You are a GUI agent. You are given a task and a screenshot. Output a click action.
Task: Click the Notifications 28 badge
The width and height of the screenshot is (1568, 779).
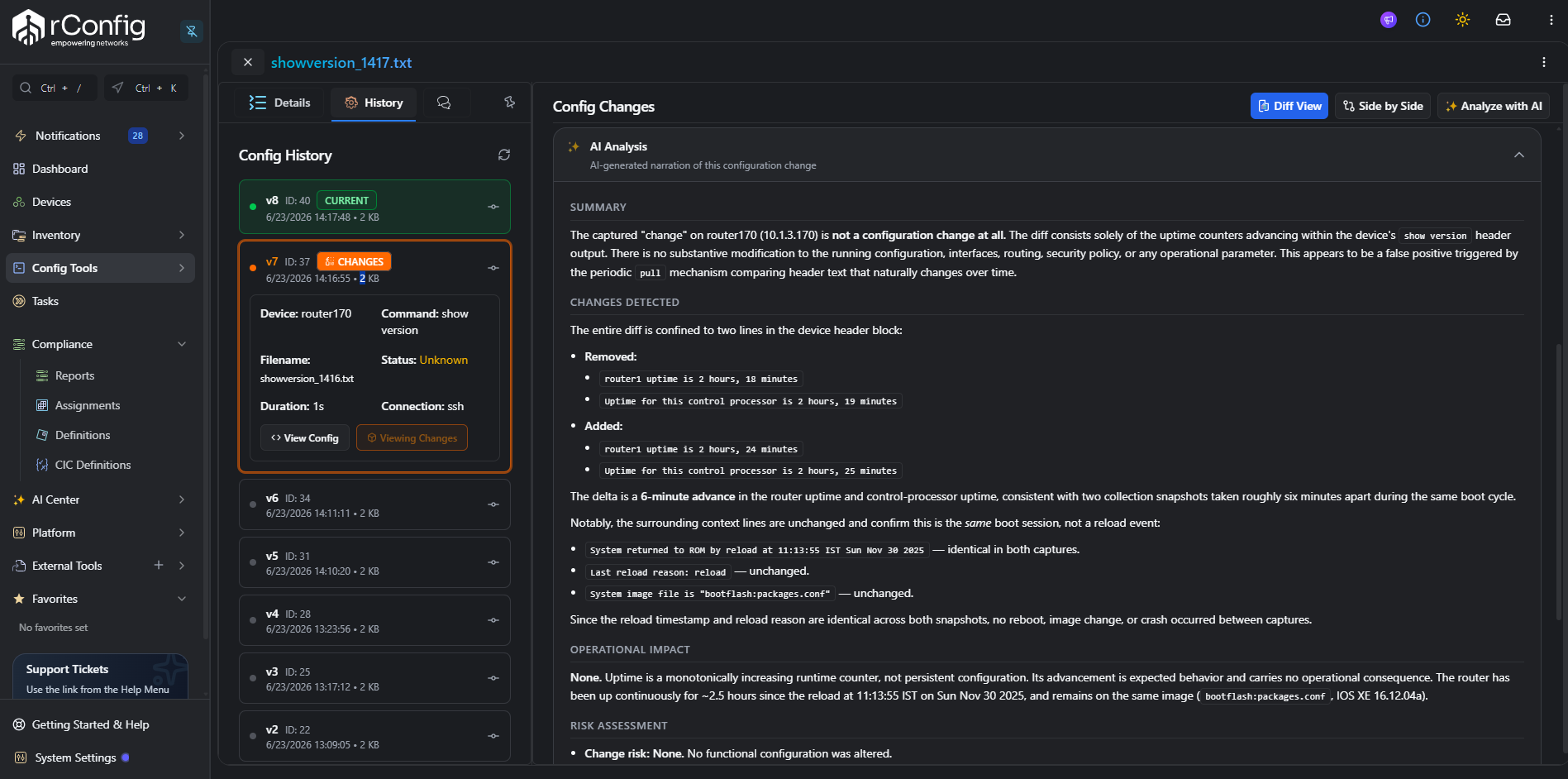[138, 136]
